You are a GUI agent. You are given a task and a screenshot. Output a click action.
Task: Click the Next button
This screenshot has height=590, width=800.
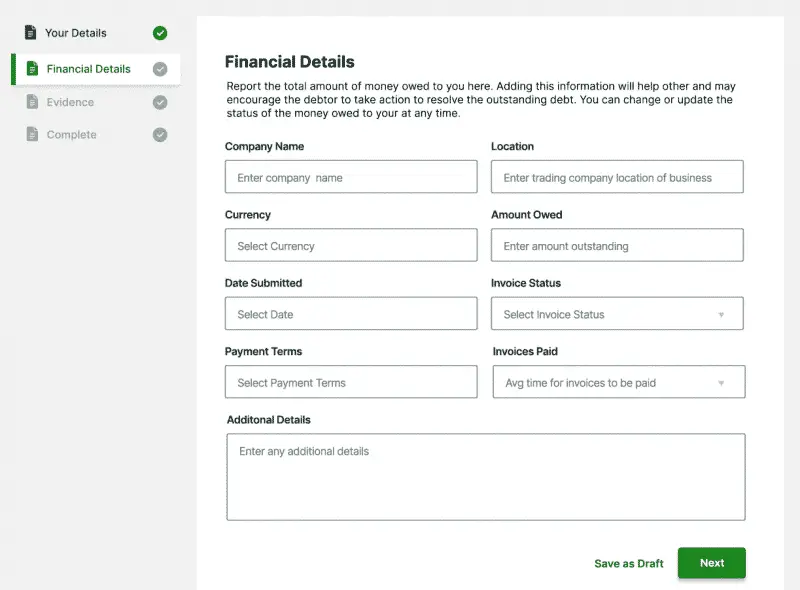(x=711, y=563)
